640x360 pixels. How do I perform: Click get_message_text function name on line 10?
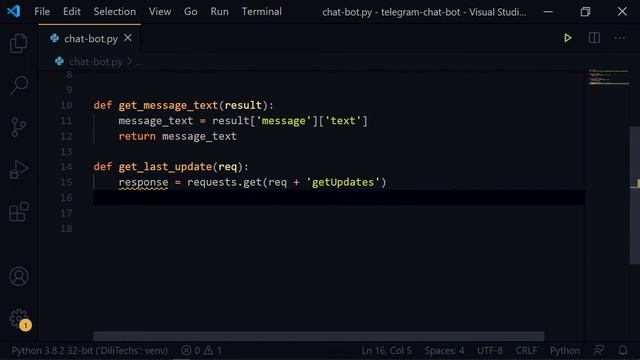click(x=168, y=105)
